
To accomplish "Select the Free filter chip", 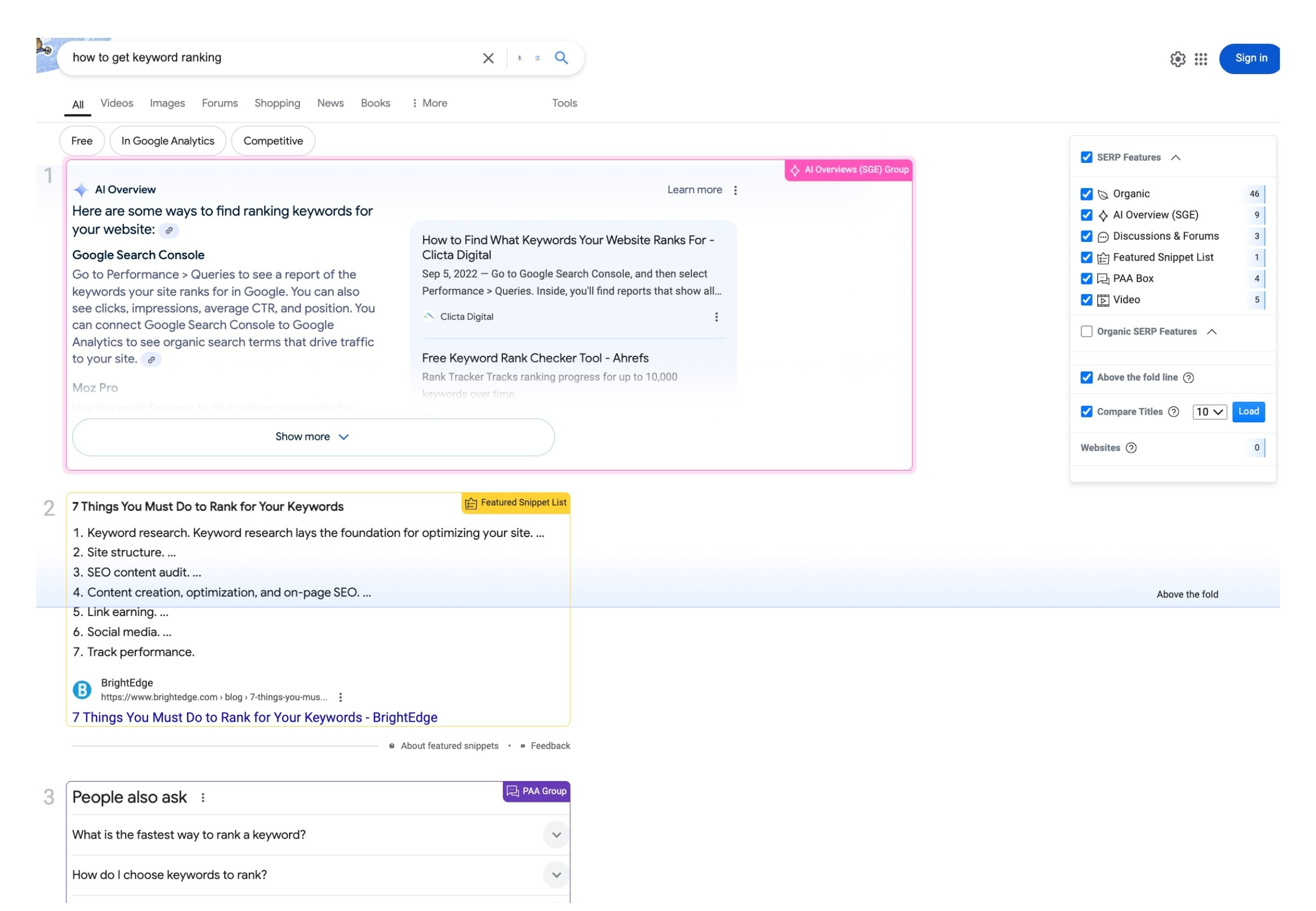I will [x=82, y=141].
